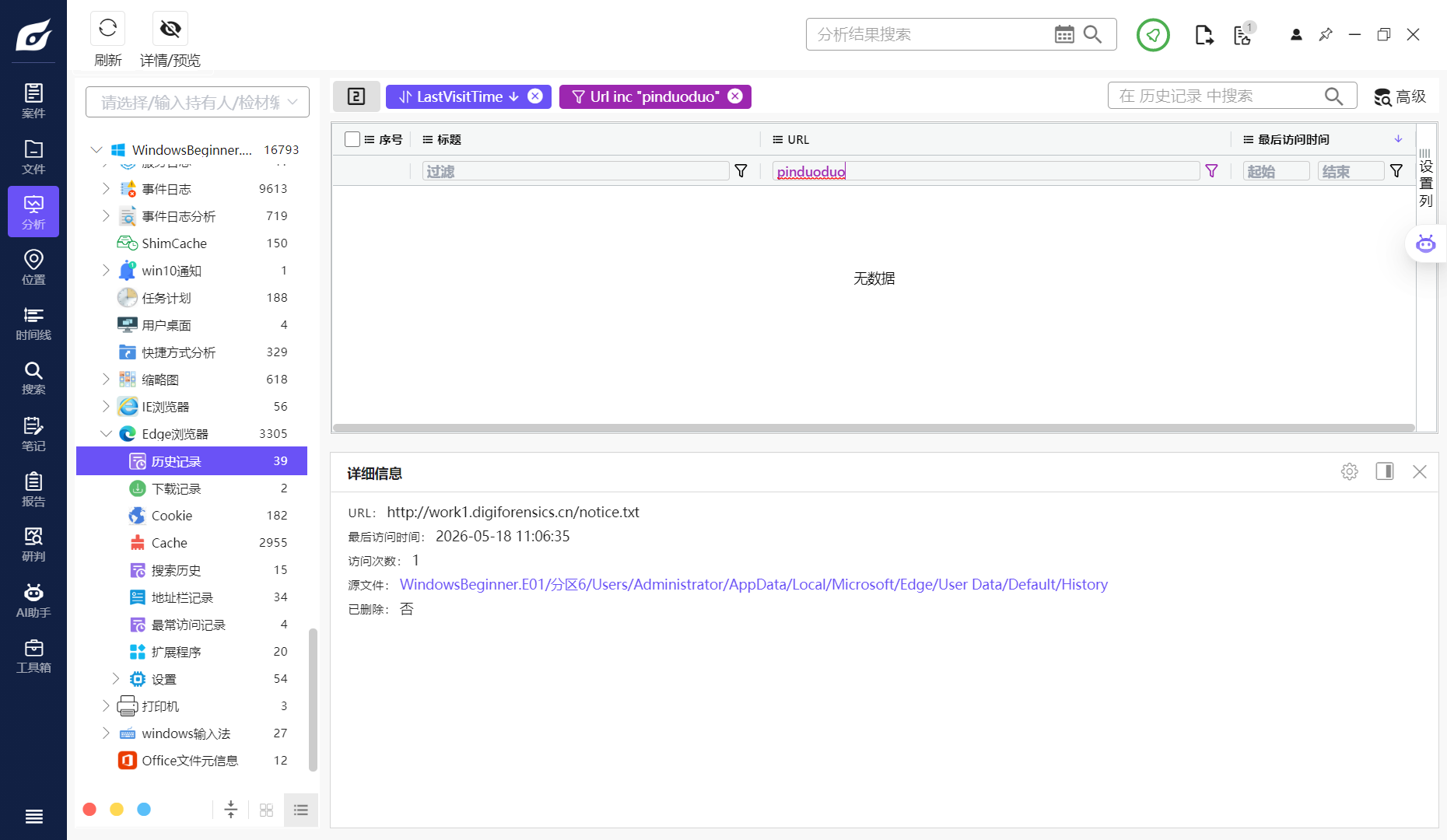
Task: Click the detail panel settings gear
Action: (x=1350, y=471)
